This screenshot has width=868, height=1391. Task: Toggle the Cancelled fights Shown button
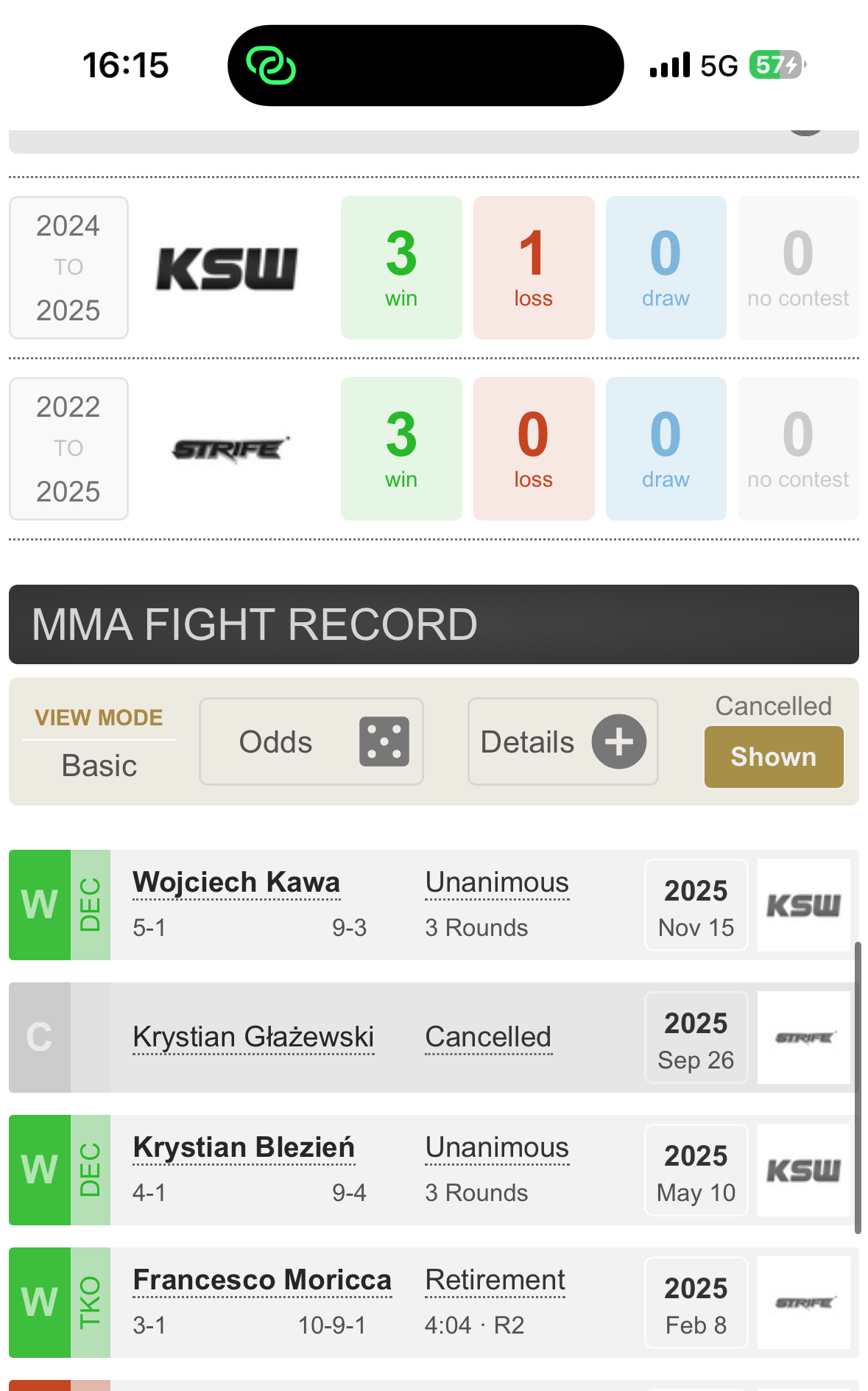(773, 756)
